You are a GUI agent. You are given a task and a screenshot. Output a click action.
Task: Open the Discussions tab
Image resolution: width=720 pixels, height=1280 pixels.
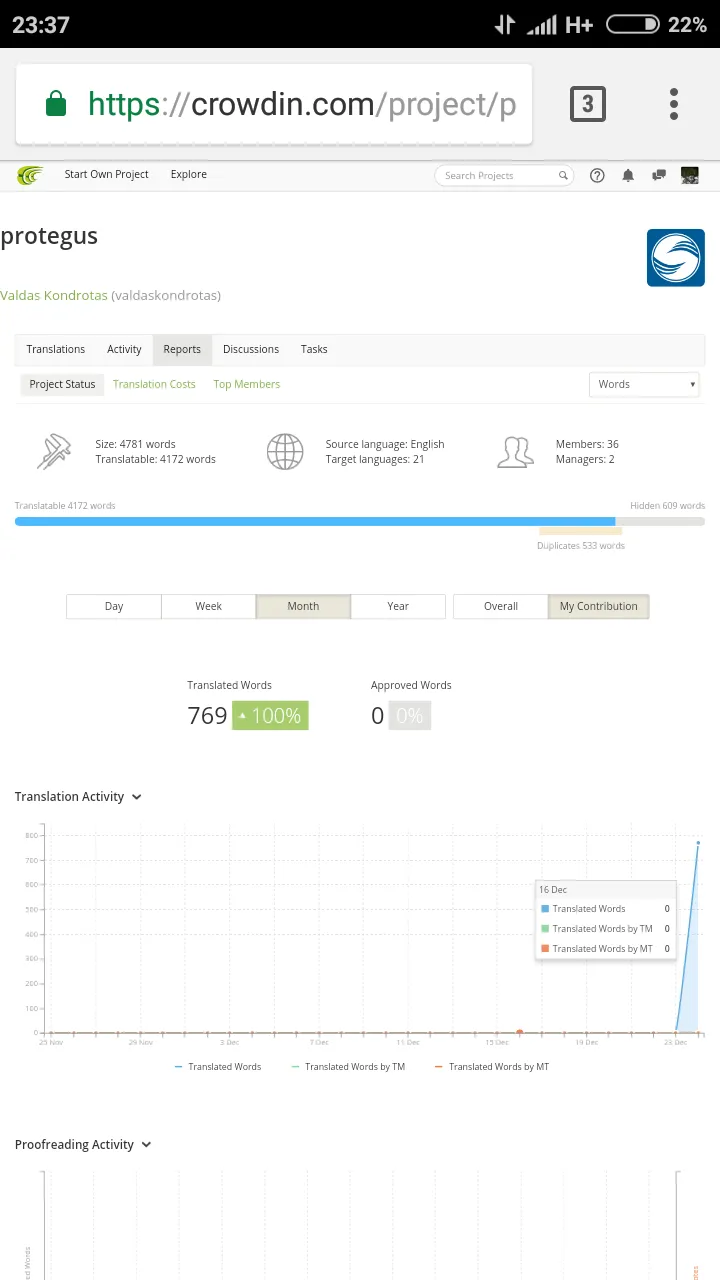[251, 349]
